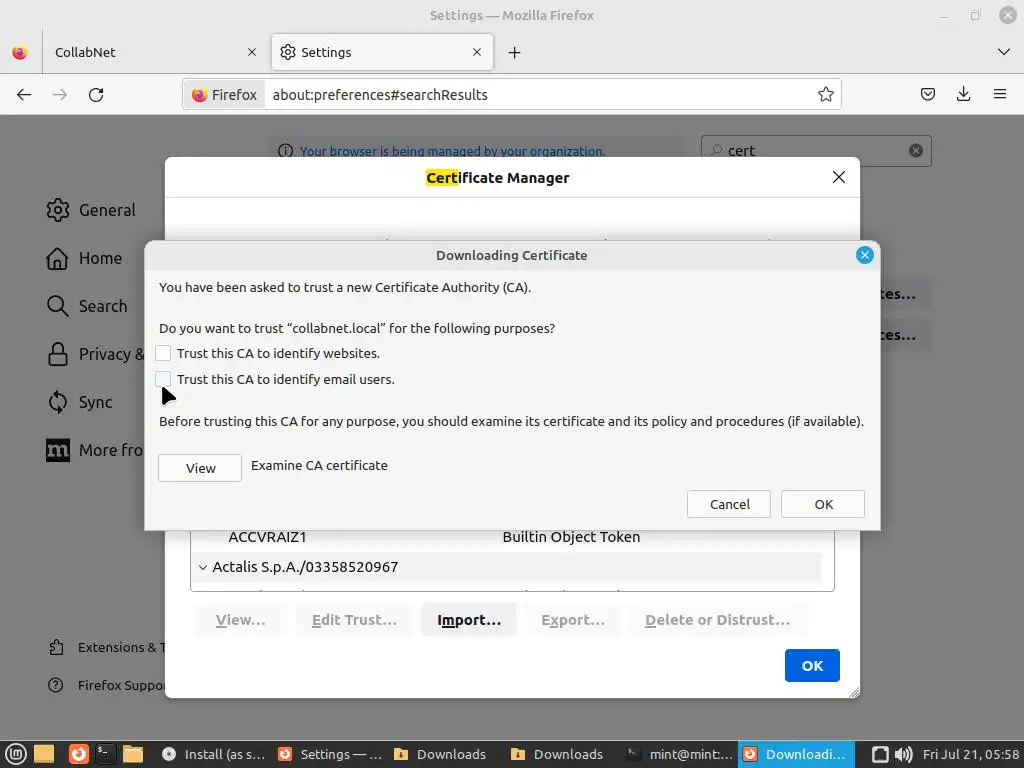Image resolution: width=1024 pixels, height=768 pixels.
Task: Click the settings search field containing cert
Action: pos(816,151)
